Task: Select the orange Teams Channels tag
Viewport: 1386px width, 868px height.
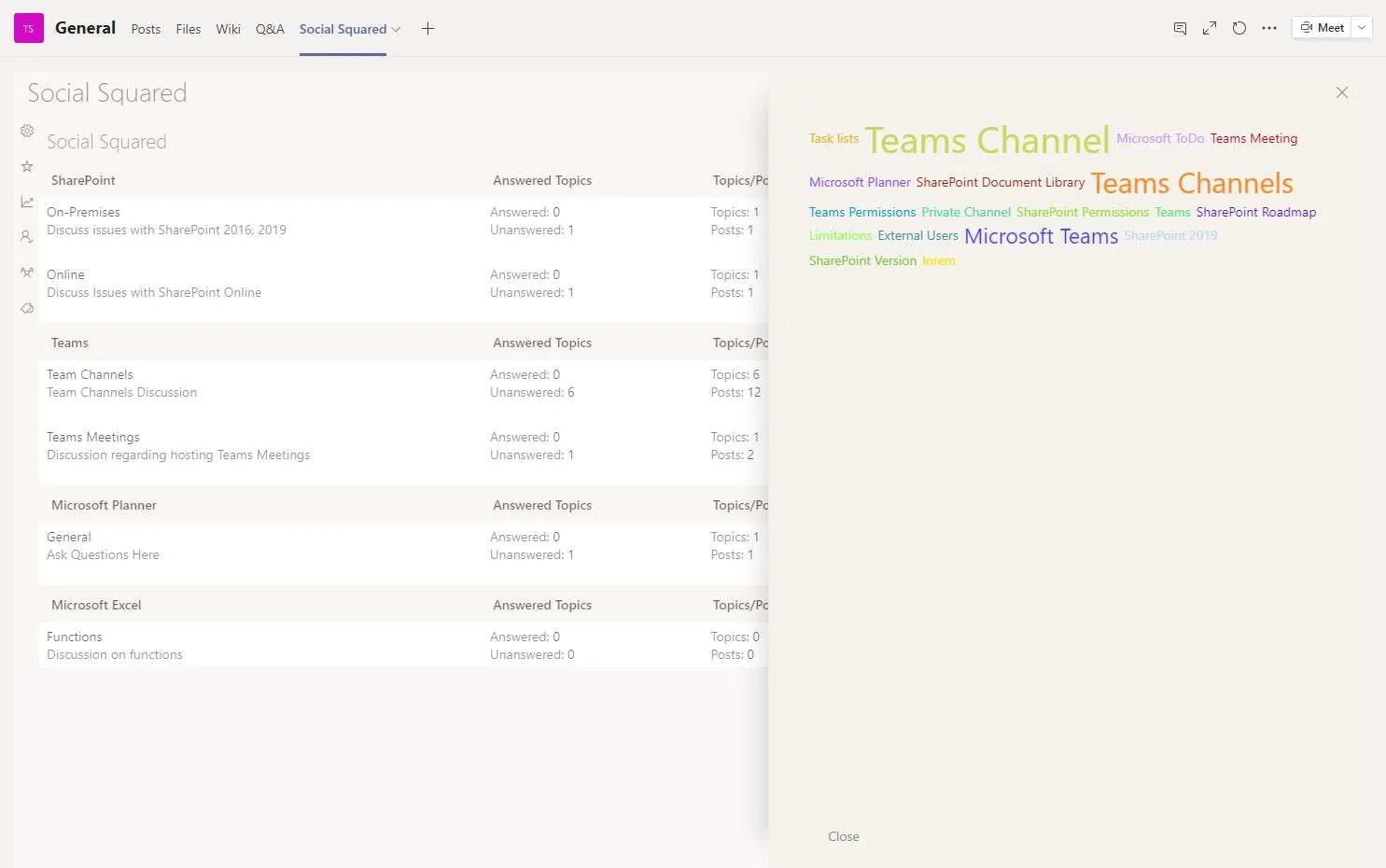Action: pyautogui.click(x=1191, y=182)
